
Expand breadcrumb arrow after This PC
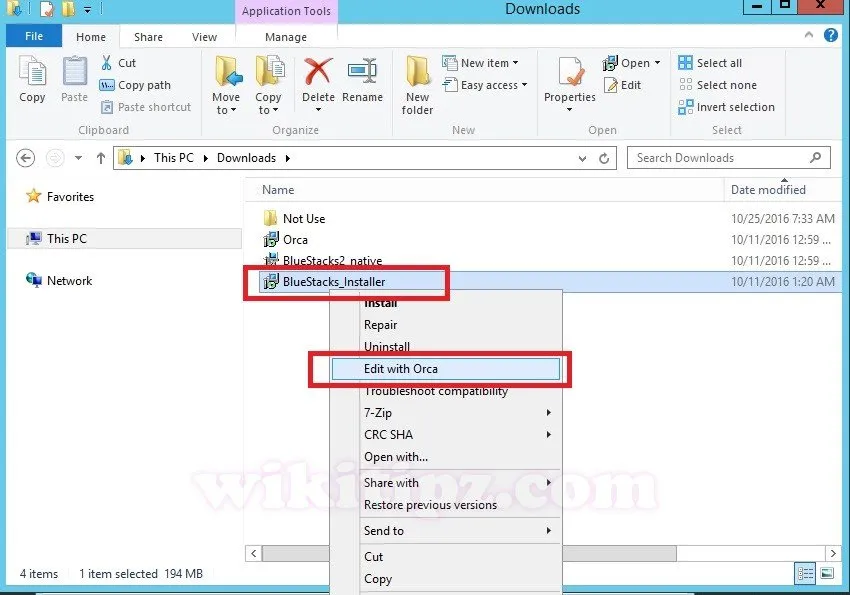[x=206, y=158]
